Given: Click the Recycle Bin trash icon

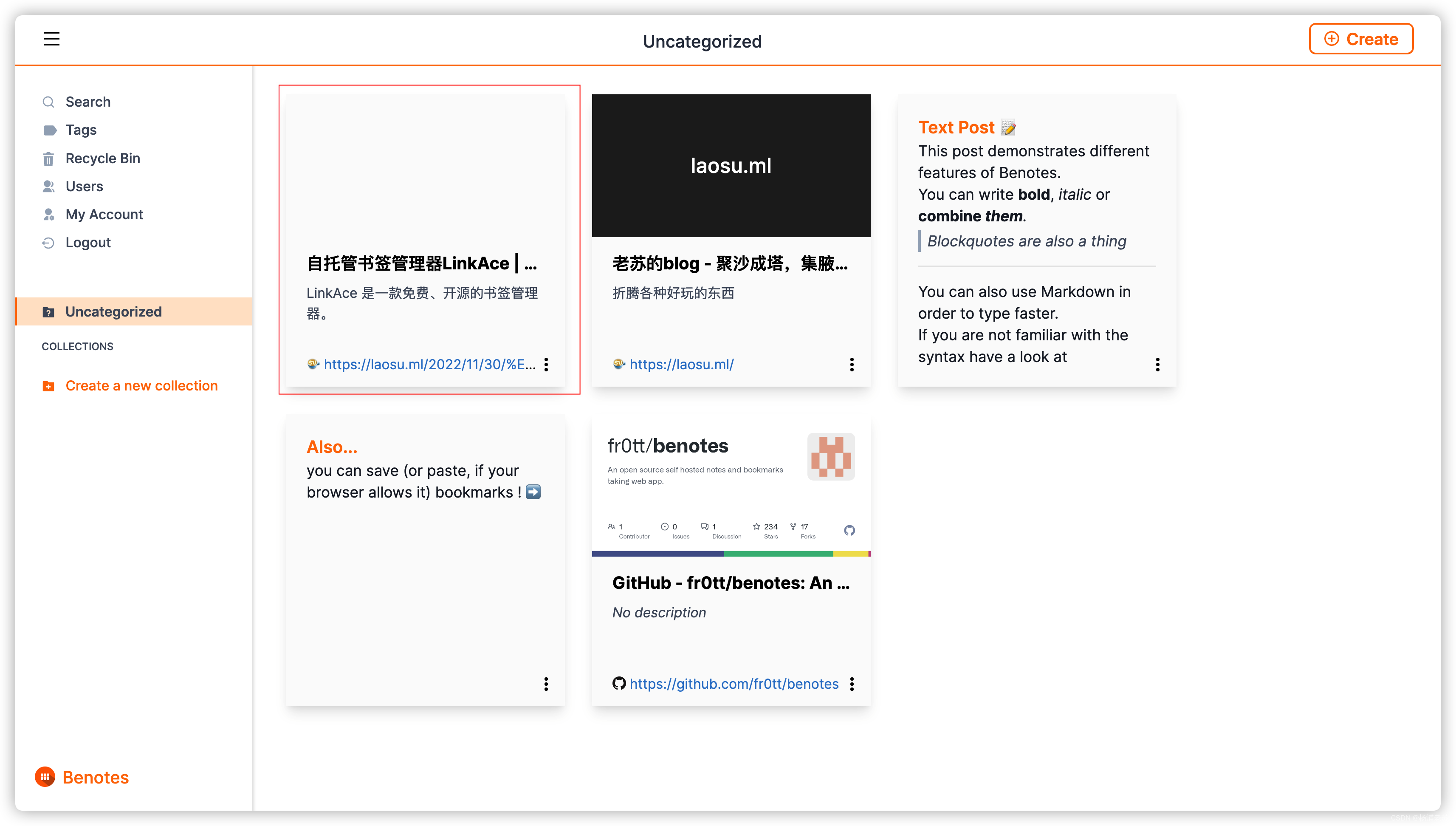Looking at the screenshot, I should point(48,159).
